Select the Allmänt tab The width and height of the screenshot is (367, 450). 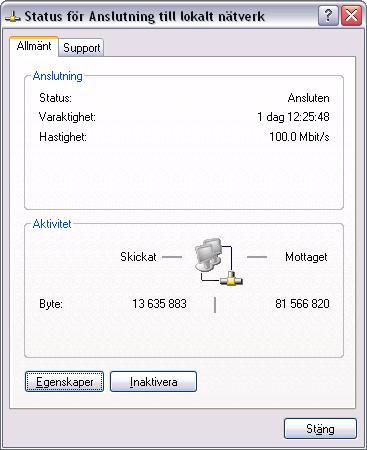pyautogui.click(x=34, y=46)
